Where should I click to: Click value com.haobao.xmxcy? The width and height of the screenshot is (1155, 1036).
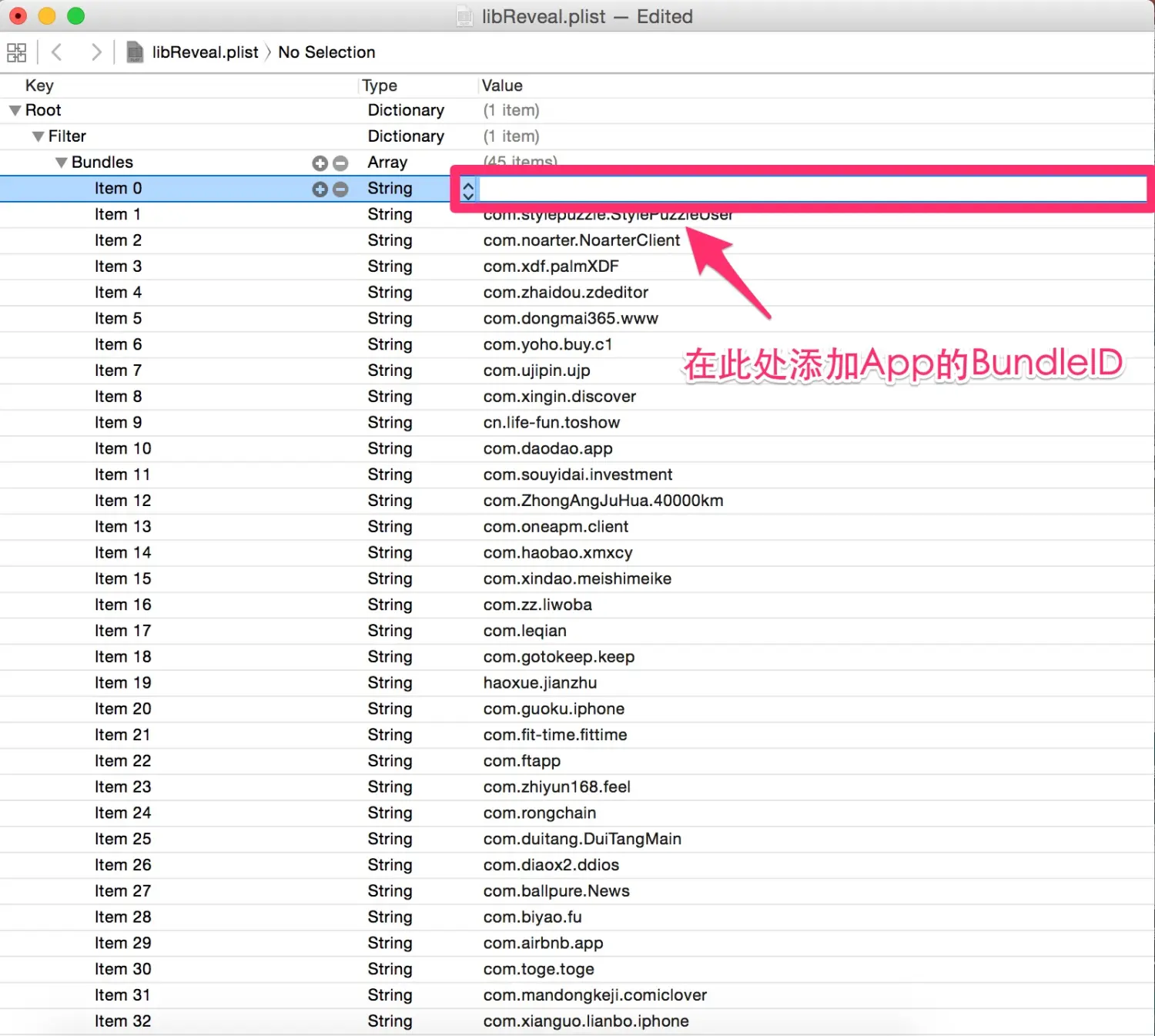click(557, 553)
